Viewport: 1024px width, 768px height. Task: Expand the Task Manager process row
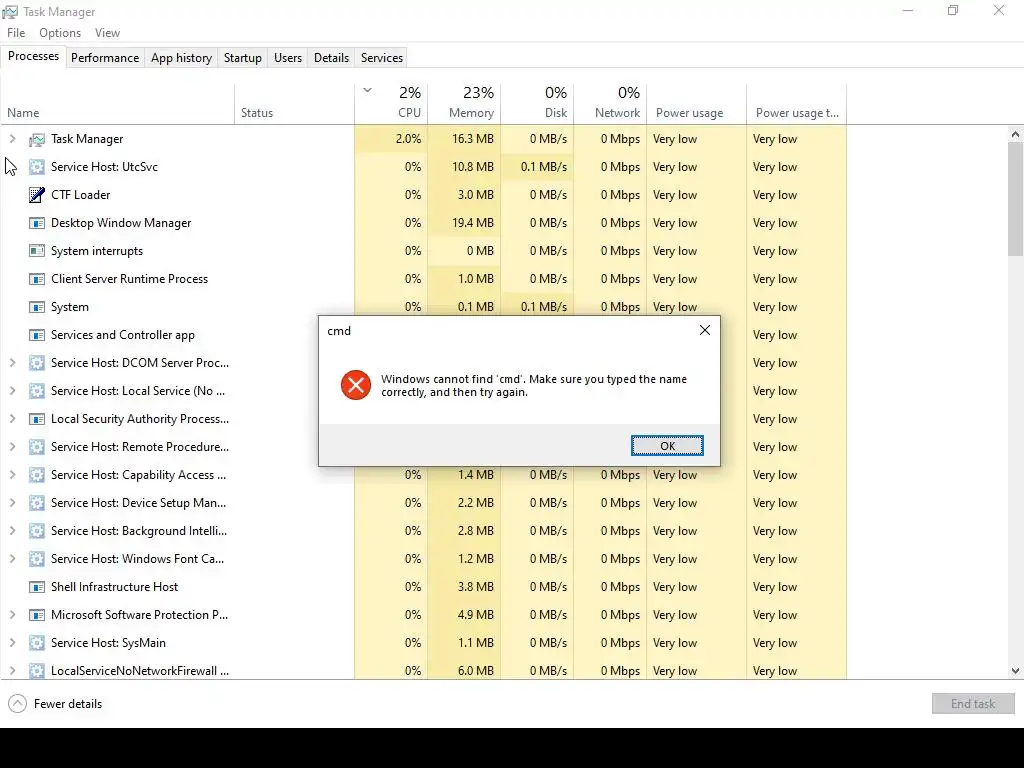(12, 138)
